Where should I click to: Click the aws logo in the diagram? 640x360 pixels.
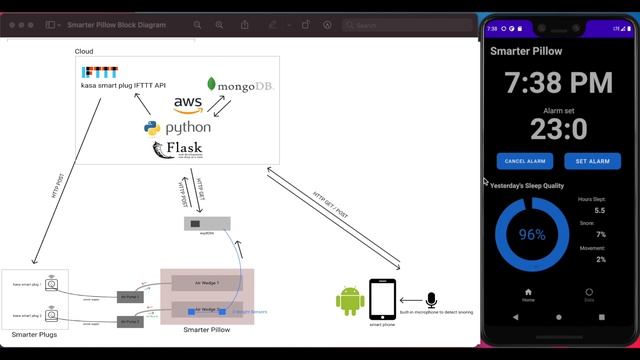pos(188,105)
